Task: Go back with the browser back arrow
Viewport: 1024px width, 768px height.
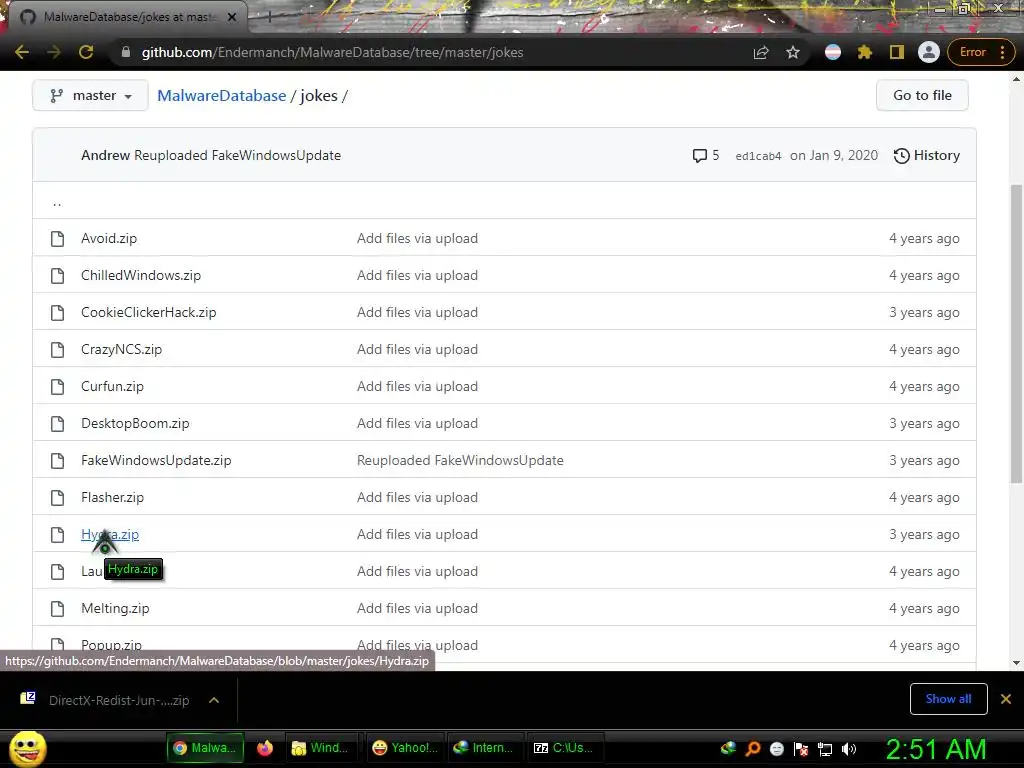Action: [x=22, y=52]
